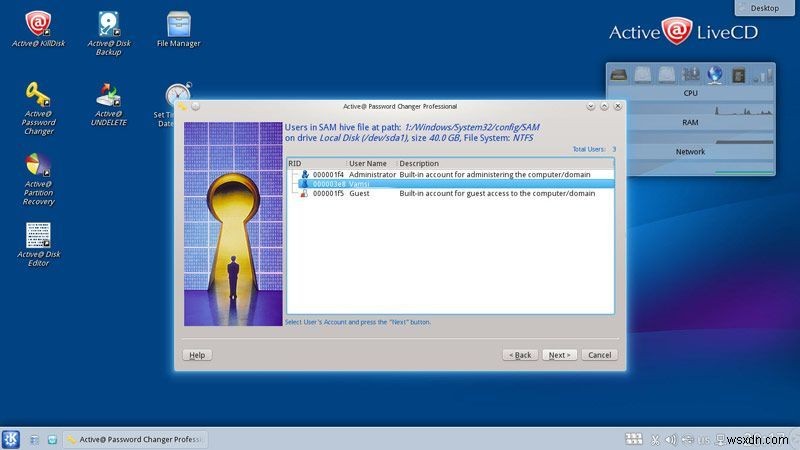This screenshot has height=450, width=800.
Task: Click the keyboard layout 'us' indicator
Action: coord(704,439)
